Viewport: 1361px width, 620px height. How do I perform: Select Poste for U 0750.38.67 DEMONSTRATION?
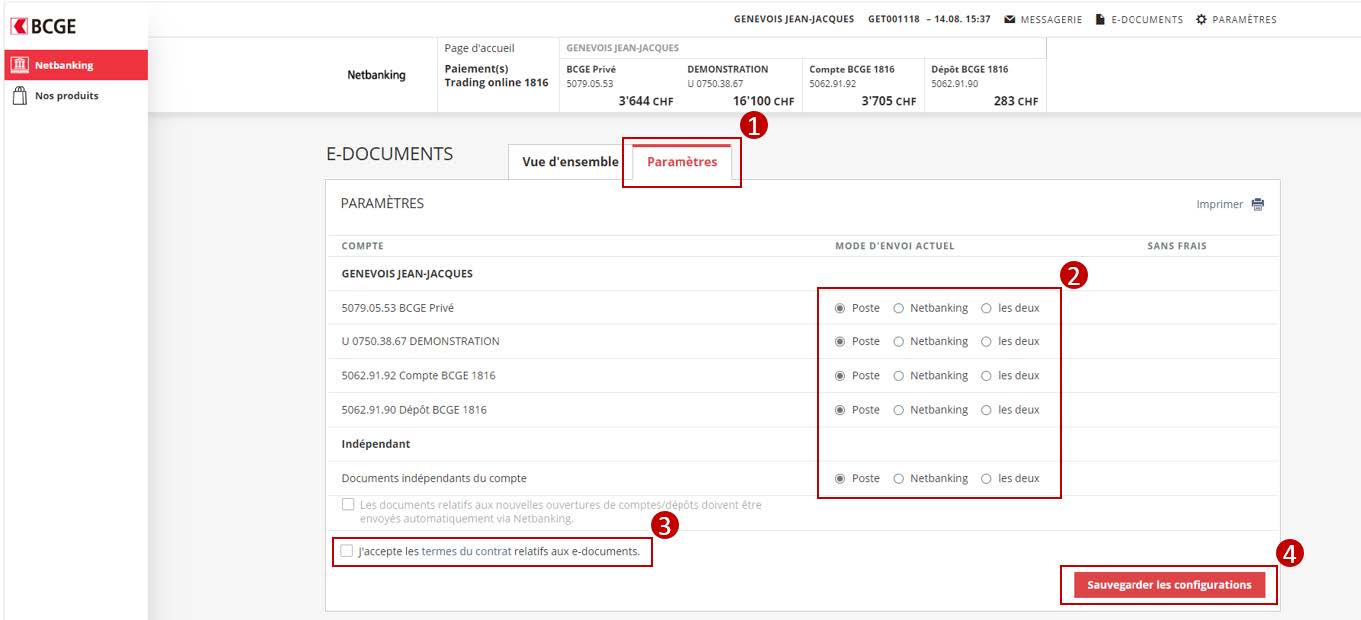pos(840,341)
